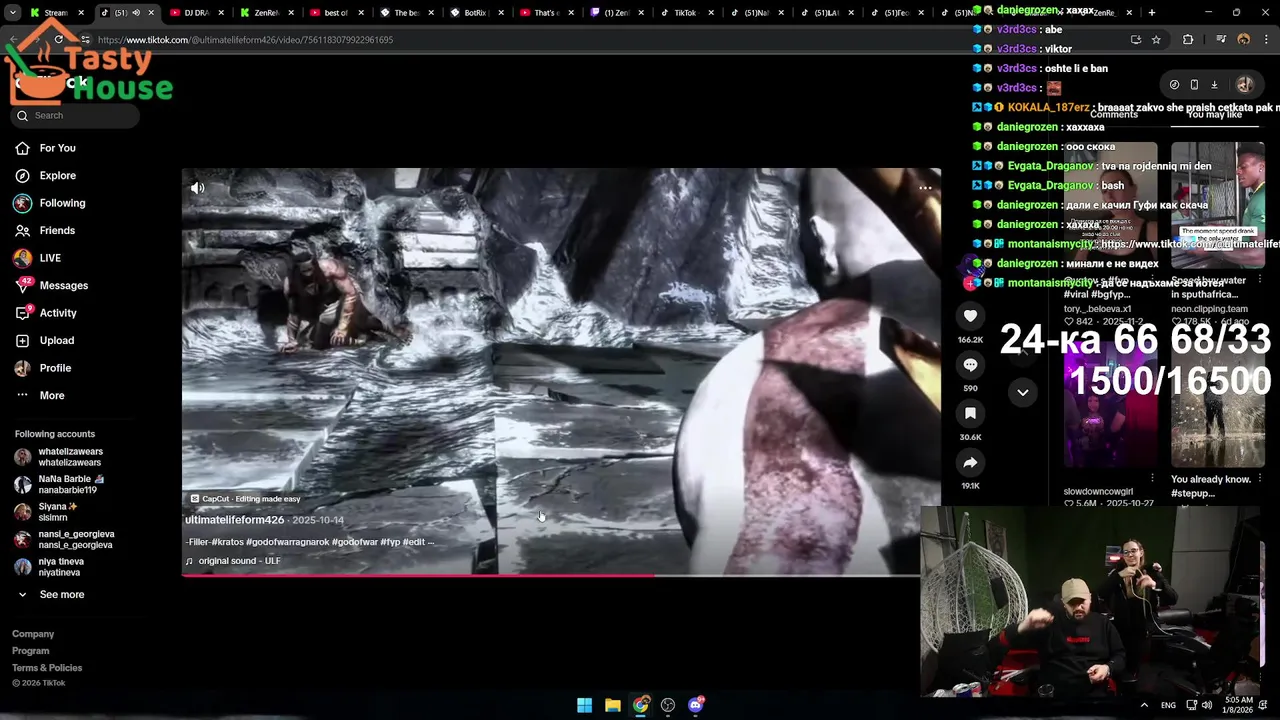Open Messages in the sidebar

tap(63, 285)
